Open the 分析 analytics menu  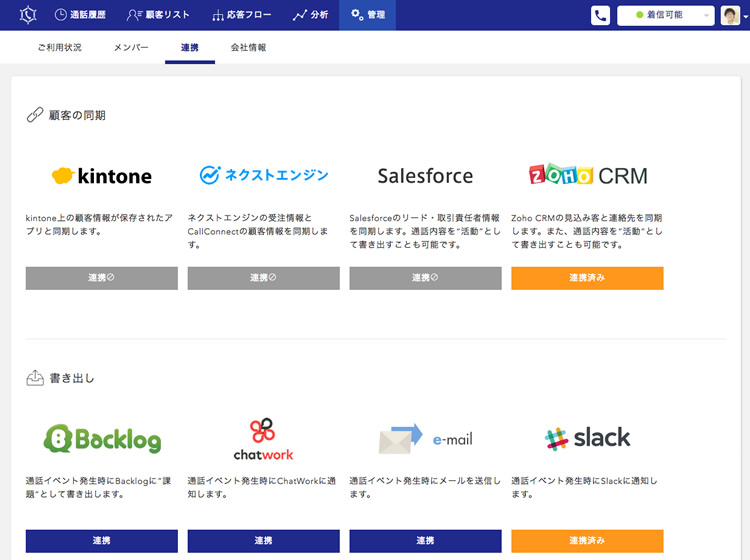[310, 15]
